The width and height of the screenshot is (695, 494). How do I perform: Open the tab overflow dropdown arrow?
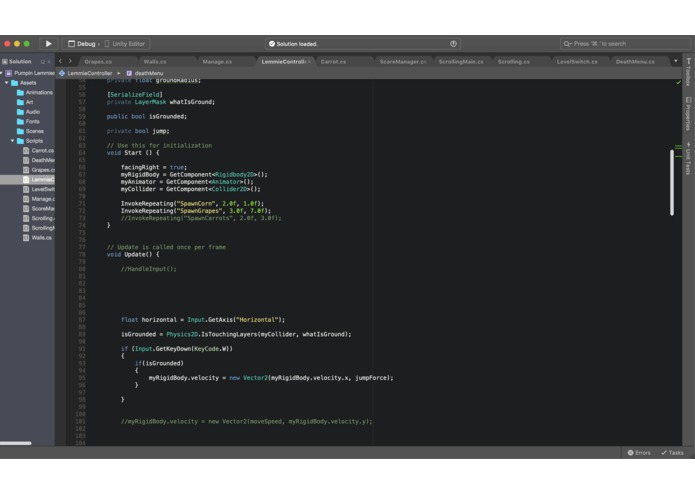tap(675, 61)
